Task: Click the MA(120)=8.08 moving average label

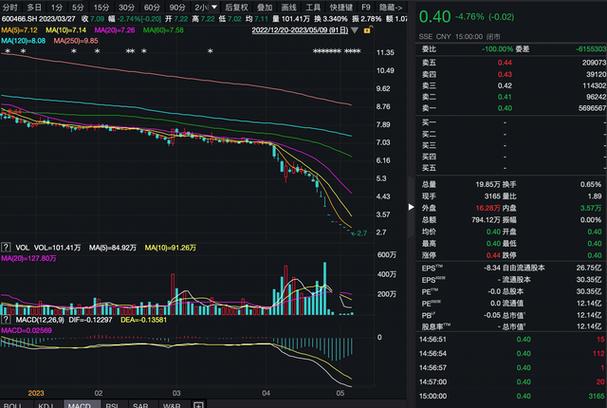Action: (23, 41)
